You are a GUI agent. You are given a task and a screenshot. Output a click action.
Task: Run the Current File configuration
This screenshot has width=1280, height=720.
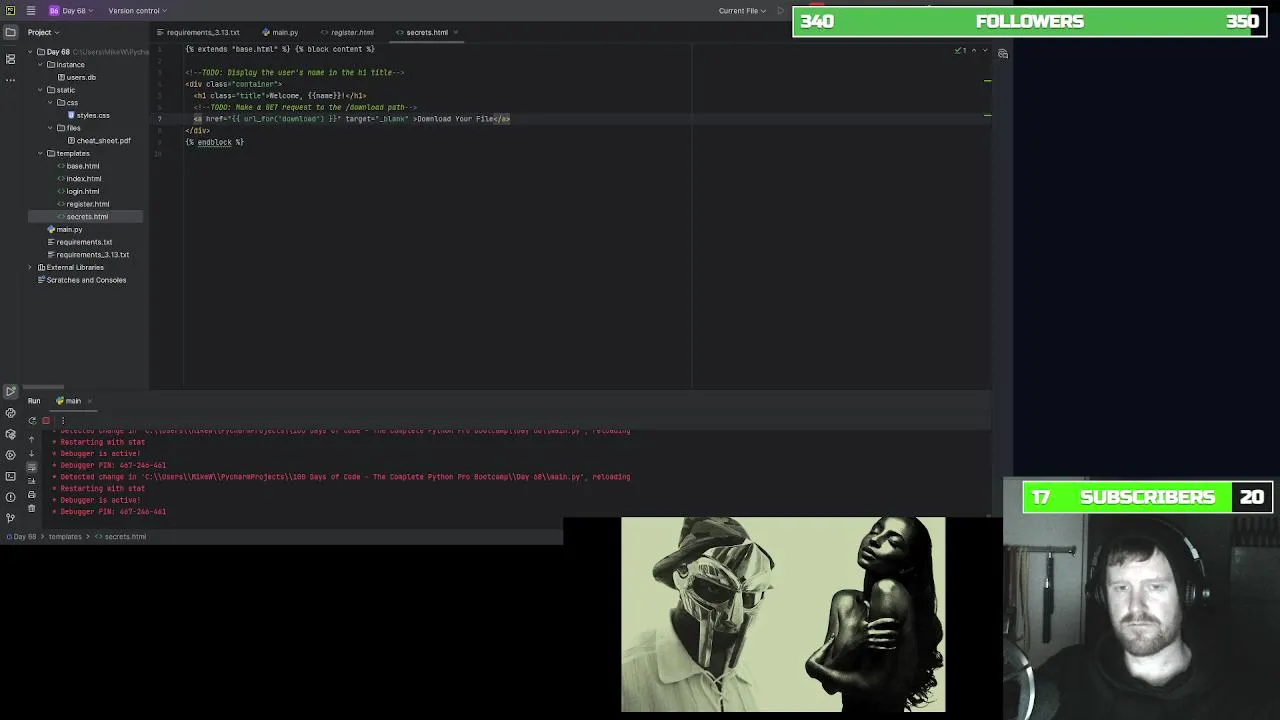coord(780,10)
